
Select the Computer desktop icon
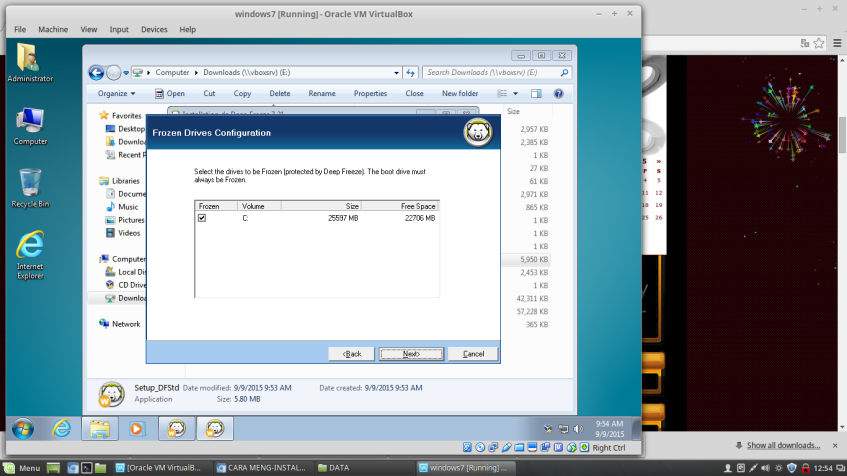(x=30, y=126)
